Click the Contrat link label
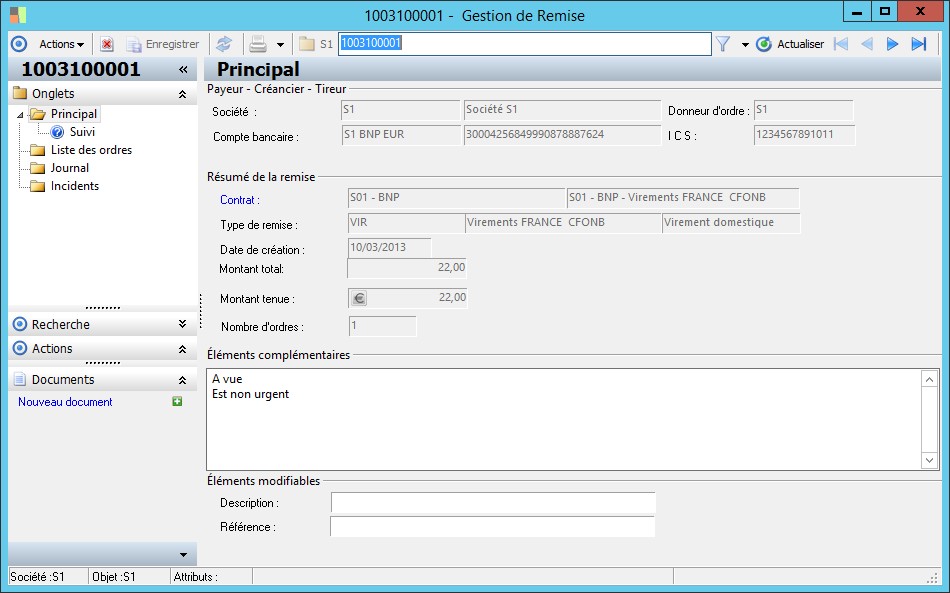Image resolution: width=950 pixels, height=593 pixels. click(239, 200)
